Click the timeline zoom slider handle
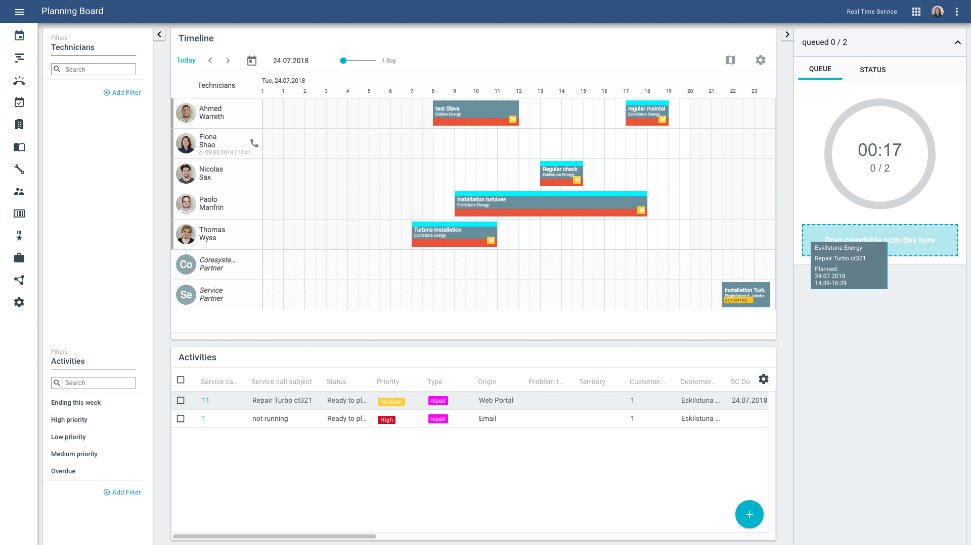Viewport: 971px width, 545px height. (343, 61)
